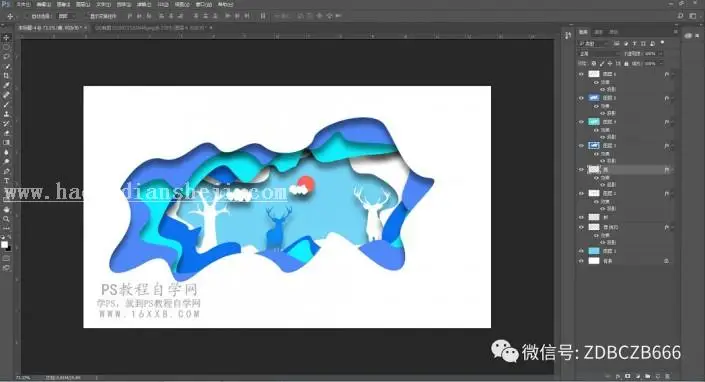Click the add layer style fx button
Screen dimensions: 705x382
coord(618,376)
